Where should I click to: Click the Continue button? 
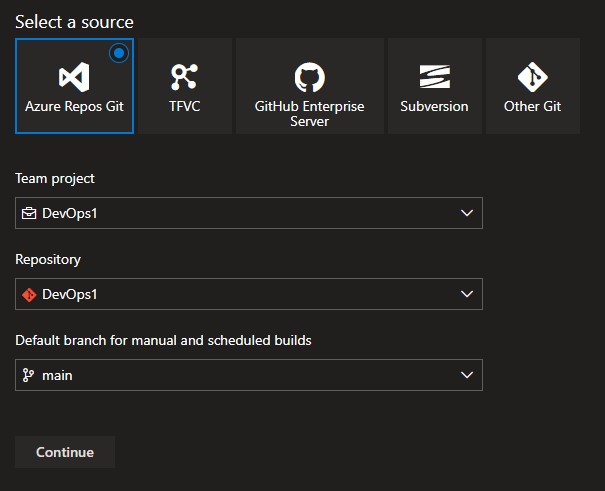[65, 452]
